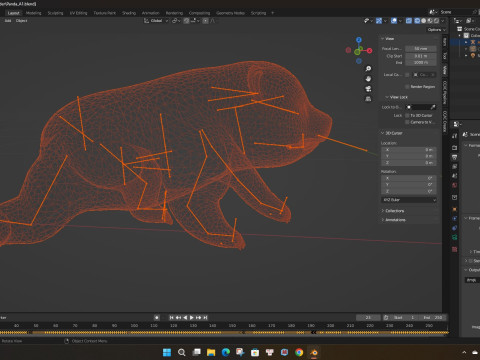Adjust 3D cursor Rotation Z field
Viewport: 480px width, 360px height.
(409, 191)
